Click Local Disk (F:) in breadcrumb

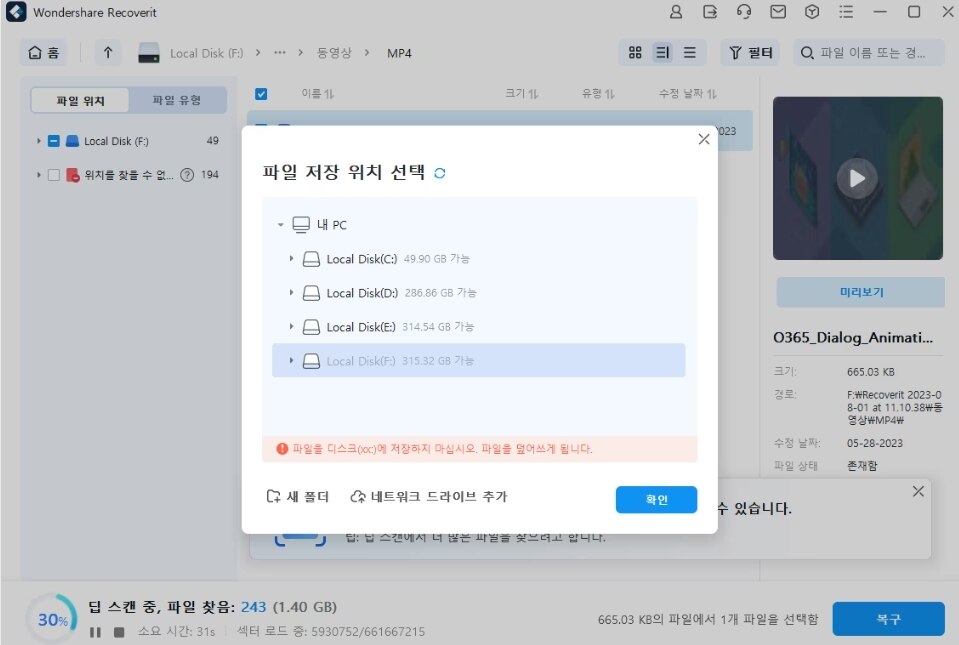[206, 53]
